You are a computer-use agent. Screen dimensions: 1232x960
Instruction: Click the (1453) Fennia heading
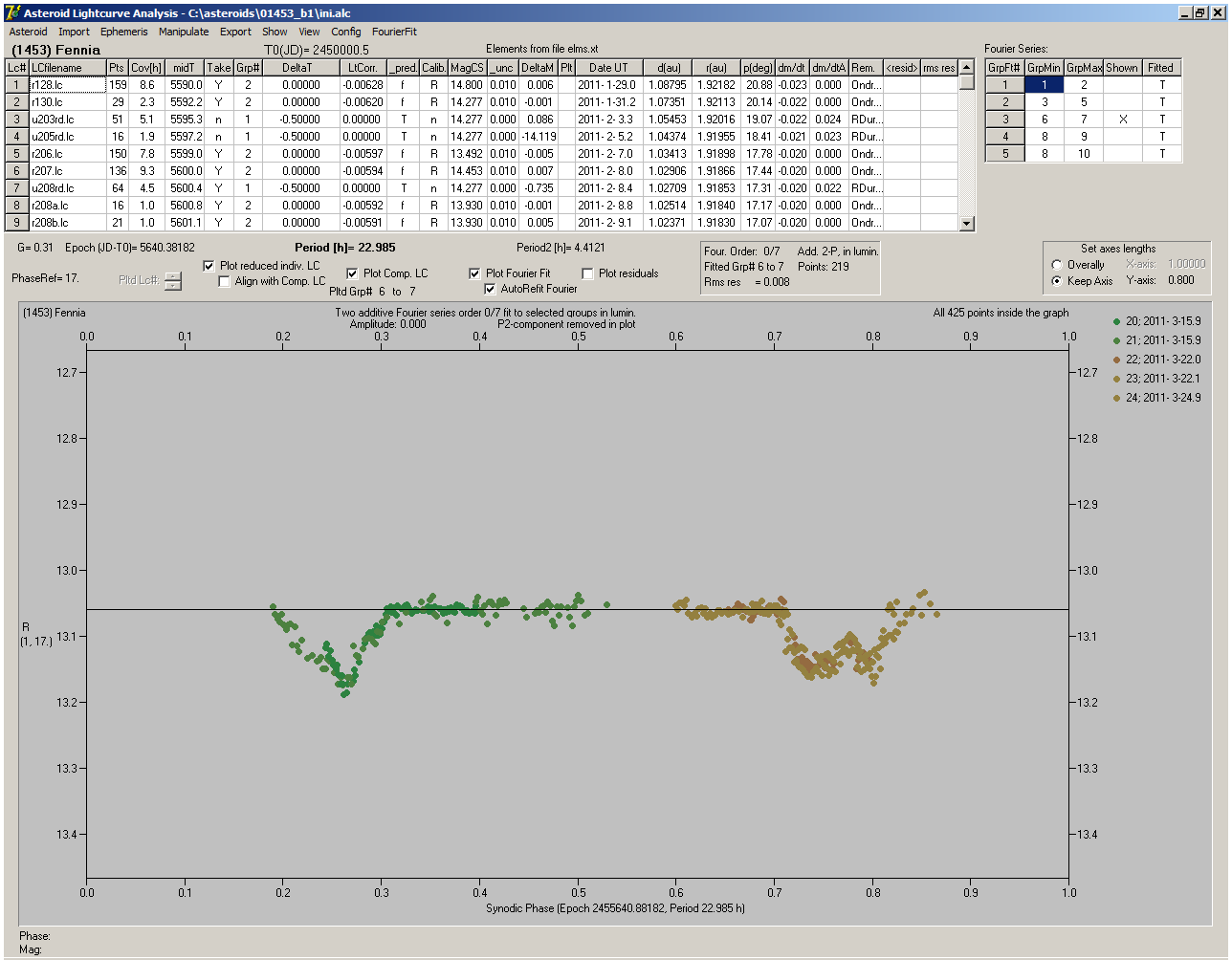tap(55, 50)
